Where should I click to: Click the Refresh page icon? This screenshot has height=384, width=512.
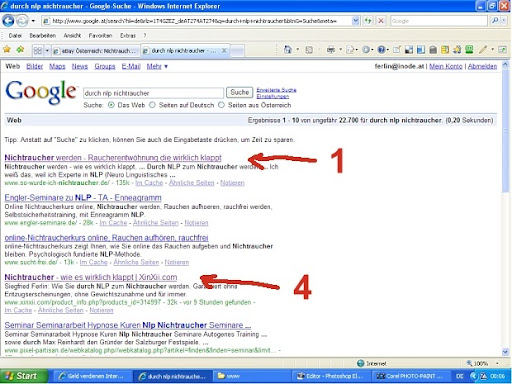click(368, 21)
